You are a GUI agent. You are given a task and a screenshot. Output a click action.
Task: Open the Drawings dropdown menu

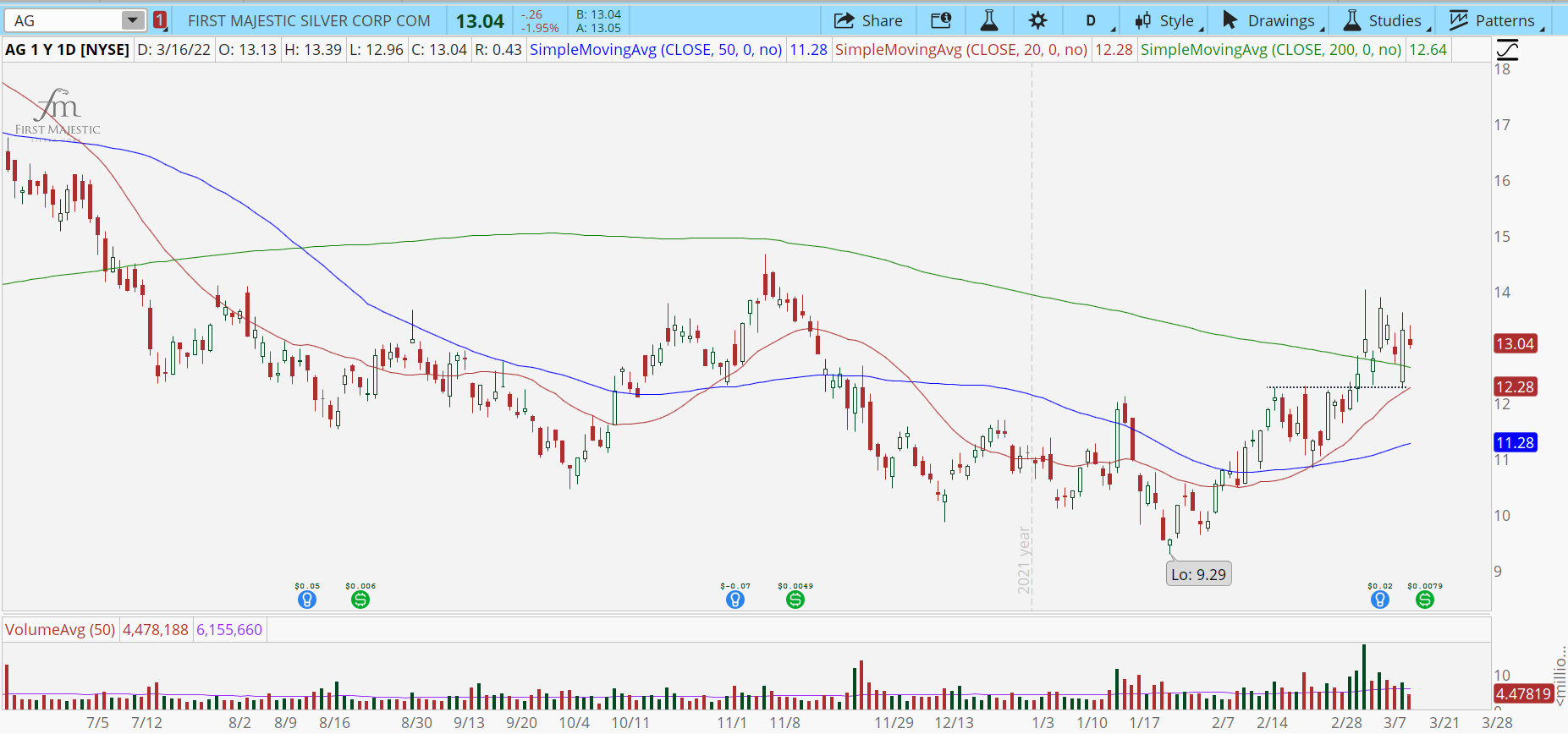1272,20
